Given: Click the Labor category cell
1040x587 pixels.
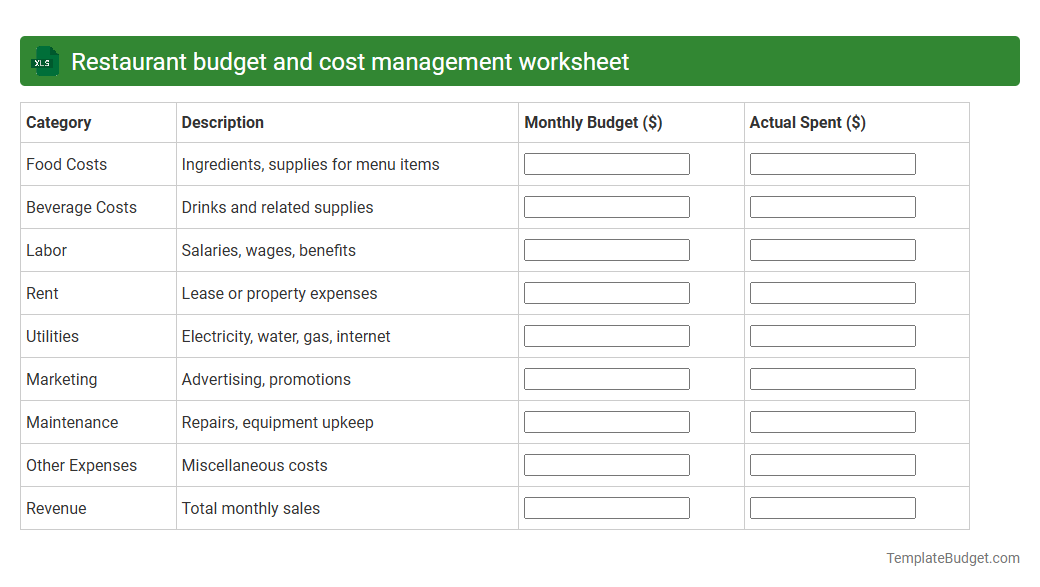Looking at the screenshot, I should tap(46, 250).
